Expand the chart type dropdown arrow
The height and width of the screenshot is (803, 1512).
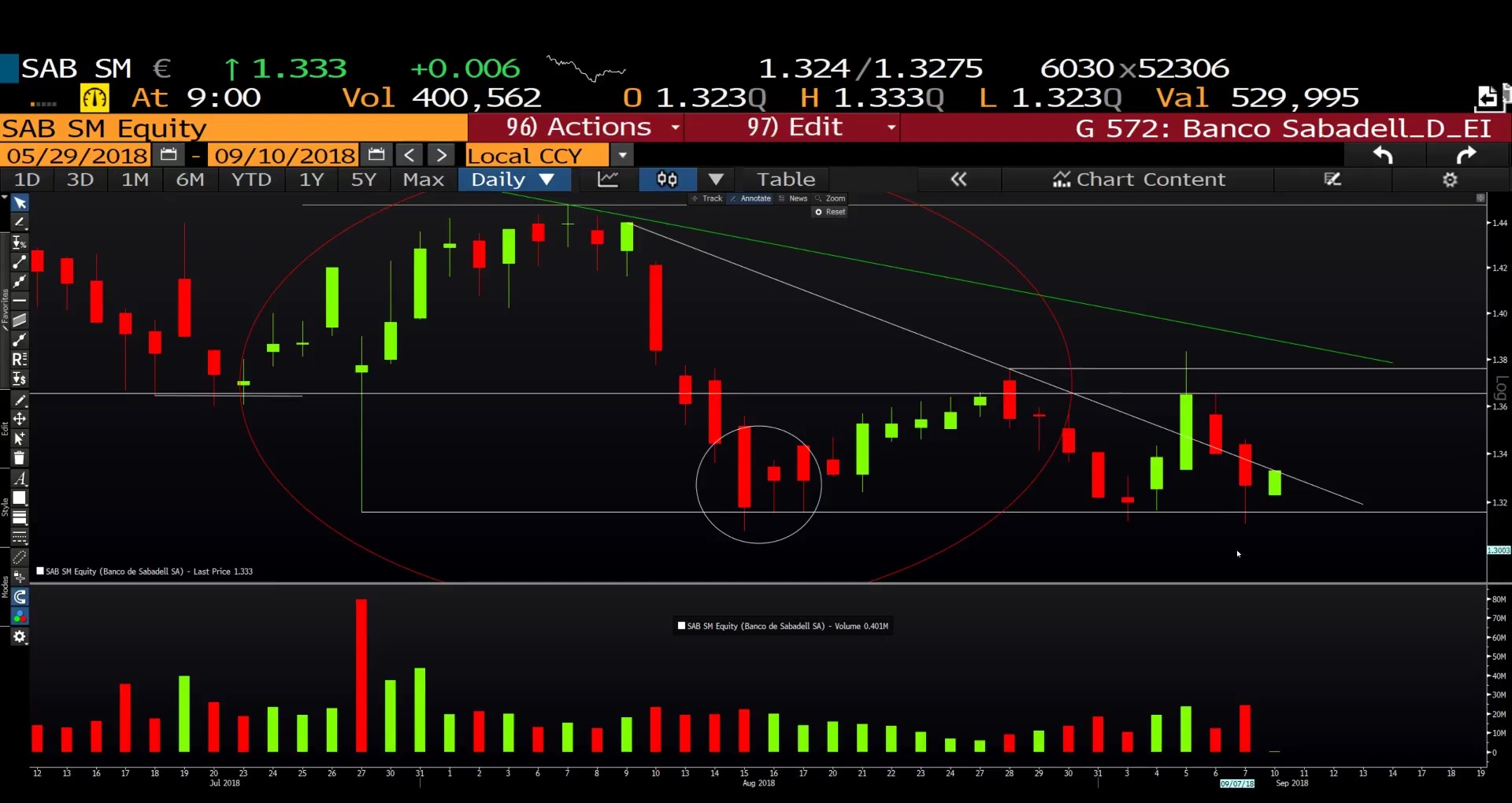click(715, 179)
